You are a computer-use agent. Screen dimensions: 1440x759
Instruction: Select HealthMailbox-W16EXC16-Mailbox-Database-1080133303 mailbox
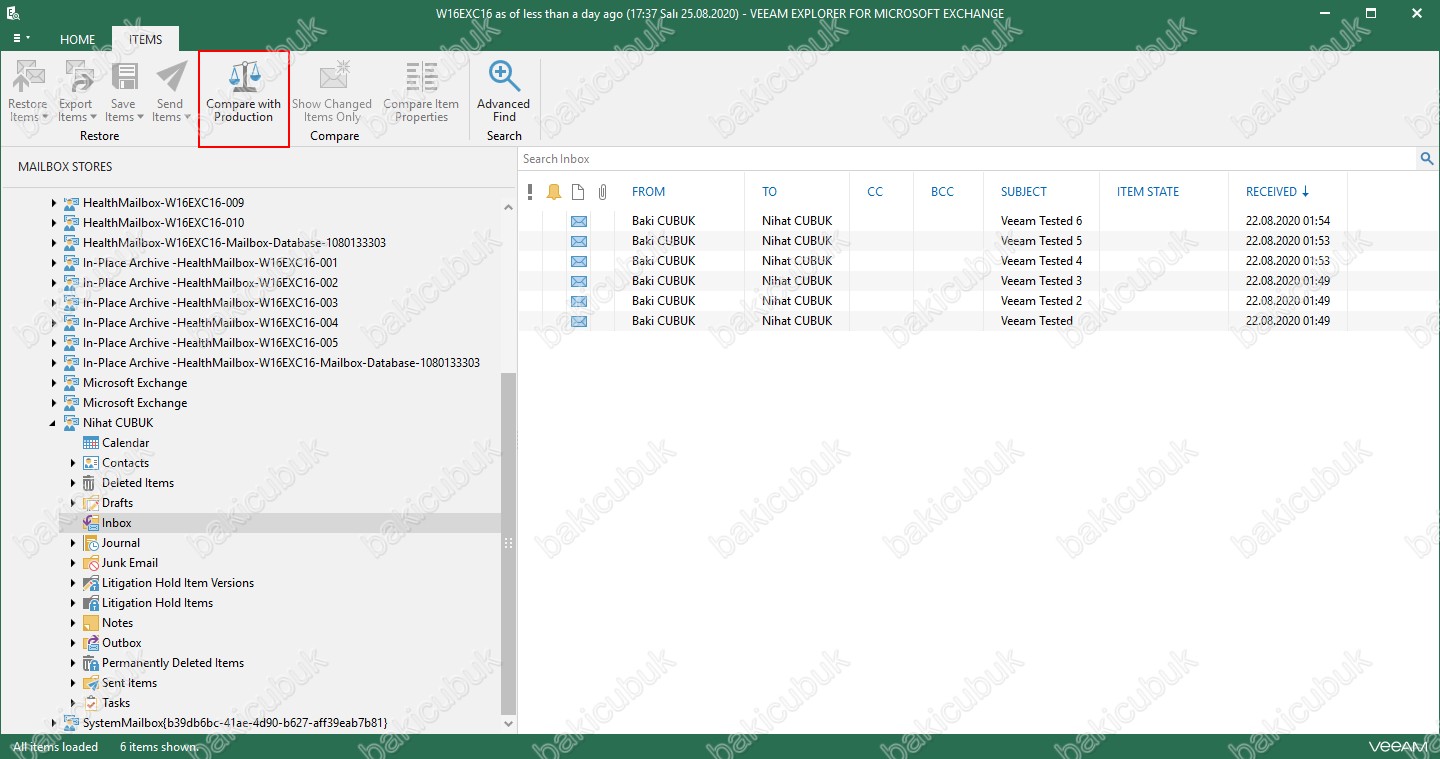(x=234, y=243)
